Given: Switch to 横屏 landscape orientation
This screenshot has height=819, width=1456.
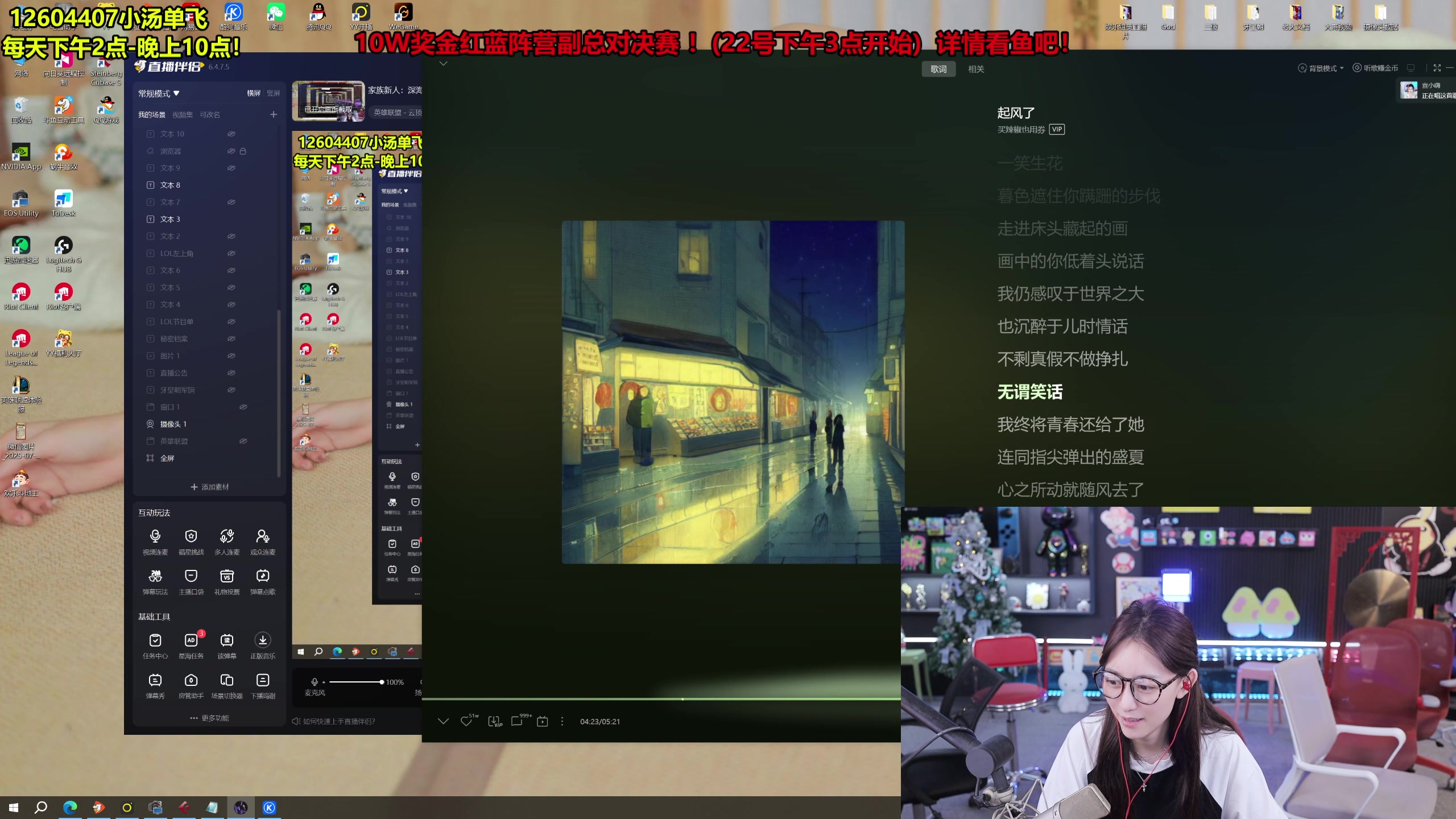Looking at the screenshot, I should 254,93.
